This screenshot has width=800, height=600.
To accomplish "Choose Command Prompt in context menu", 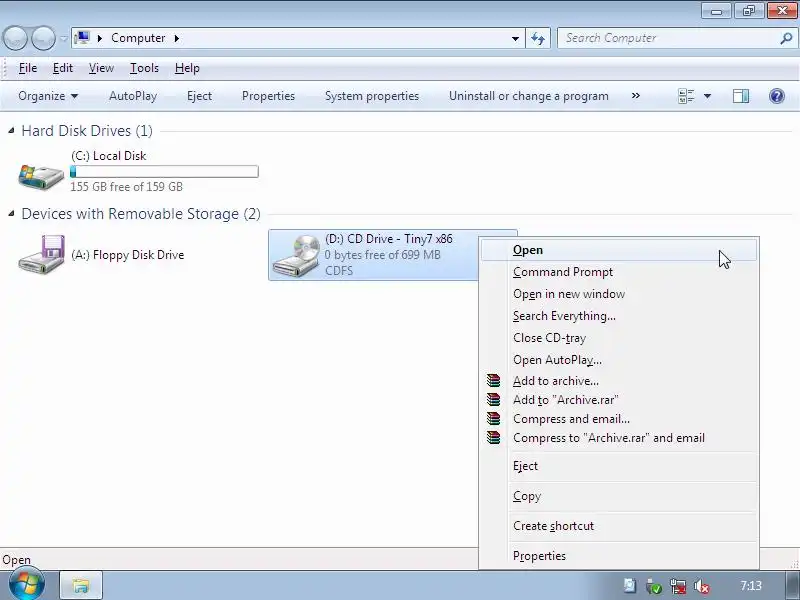I will pyautogui.click(x=619, y=272).
